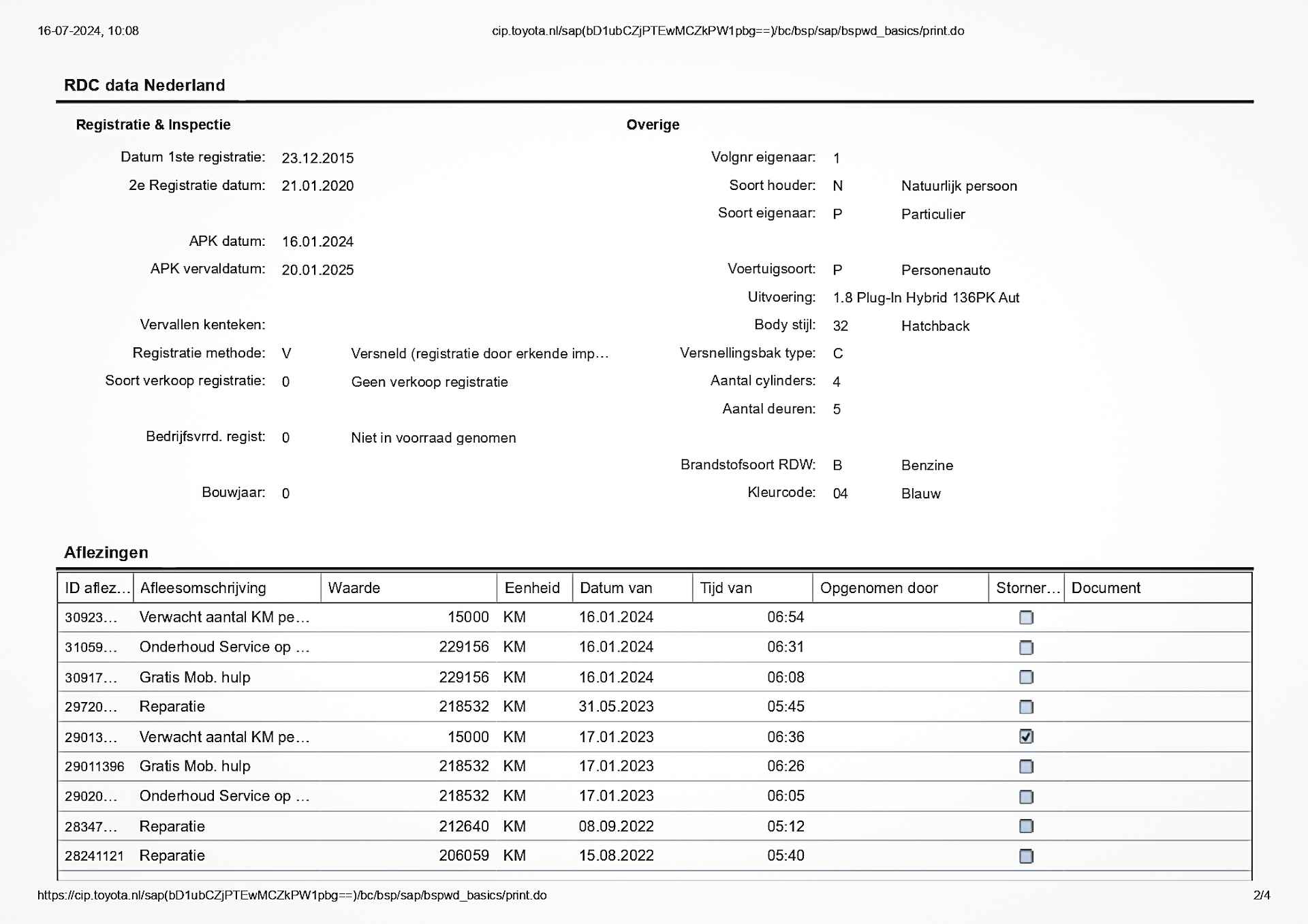Select second registration date 21.01.2020
This screenshot has width=1308, height=924.
coord(317,186)
